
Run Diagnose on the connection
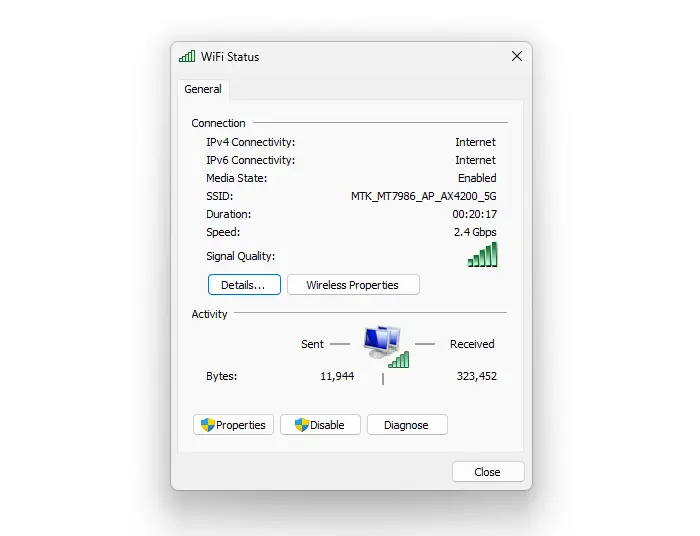point(407,425)
